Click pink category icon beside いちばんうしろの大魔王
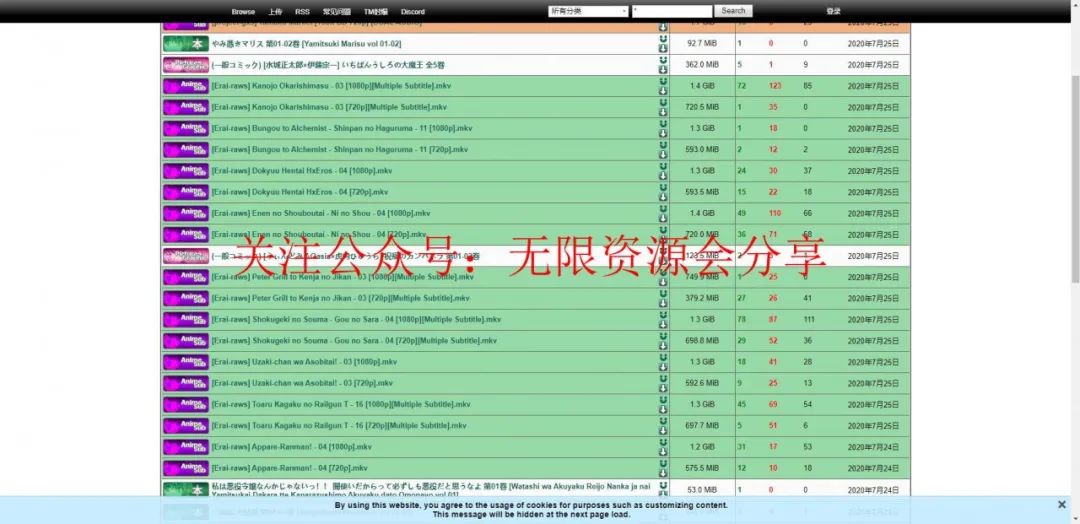This screenshot has width=1080, height=524. point(185,65)
